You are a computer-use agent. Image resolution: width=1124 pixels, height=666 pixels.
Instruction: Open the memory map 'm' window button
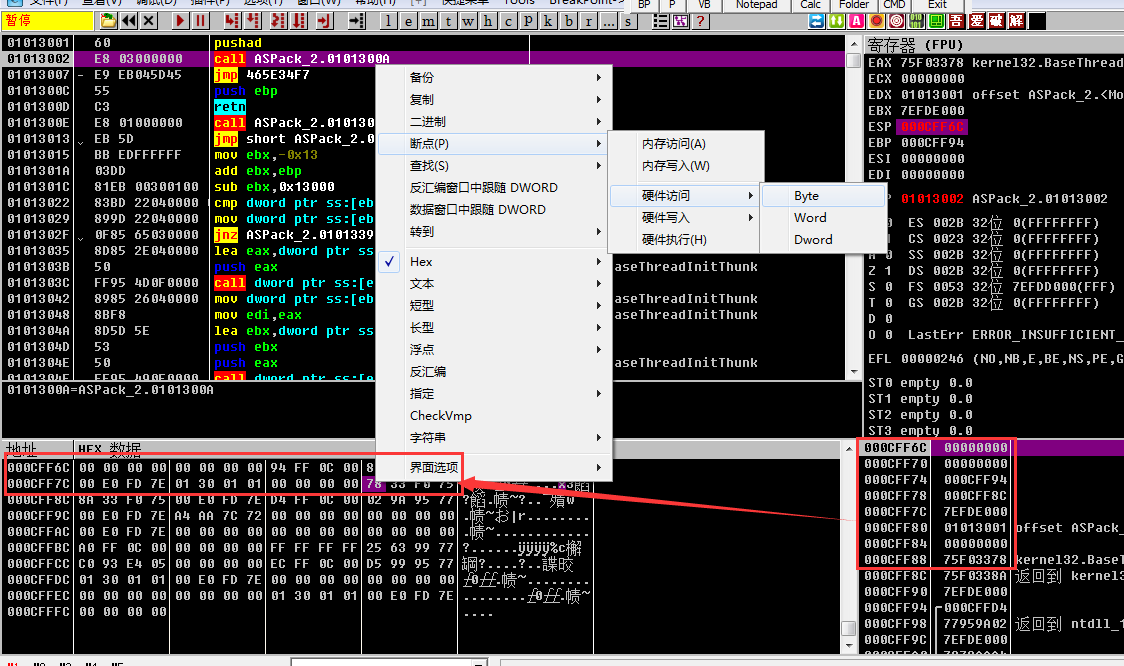point(427,20)
